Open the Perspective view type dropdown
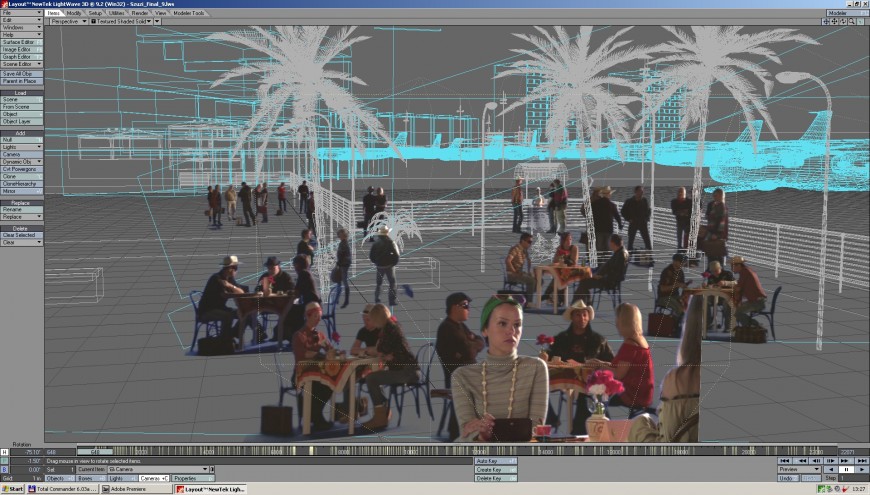 tap(66, 21)
